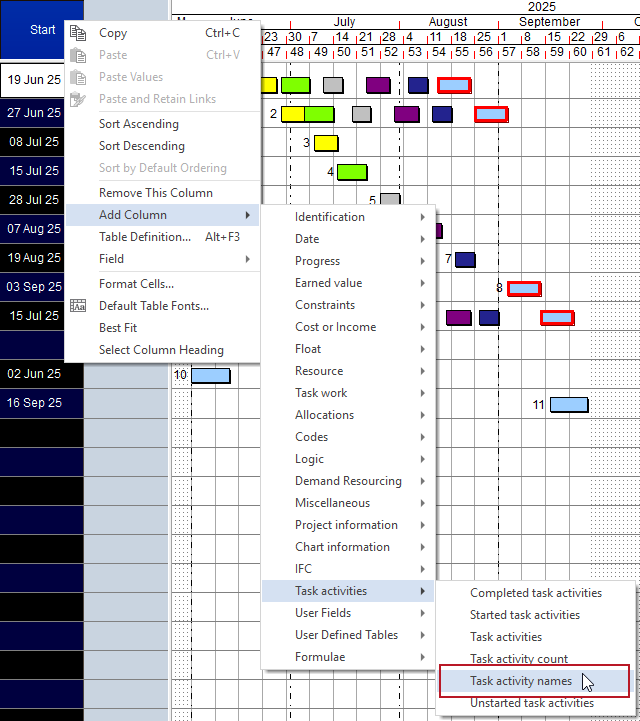The image size is (640, 721).
Task: Click dark blue task bar labeled 7
Action: pyautogui.click(x=465, y=260)
